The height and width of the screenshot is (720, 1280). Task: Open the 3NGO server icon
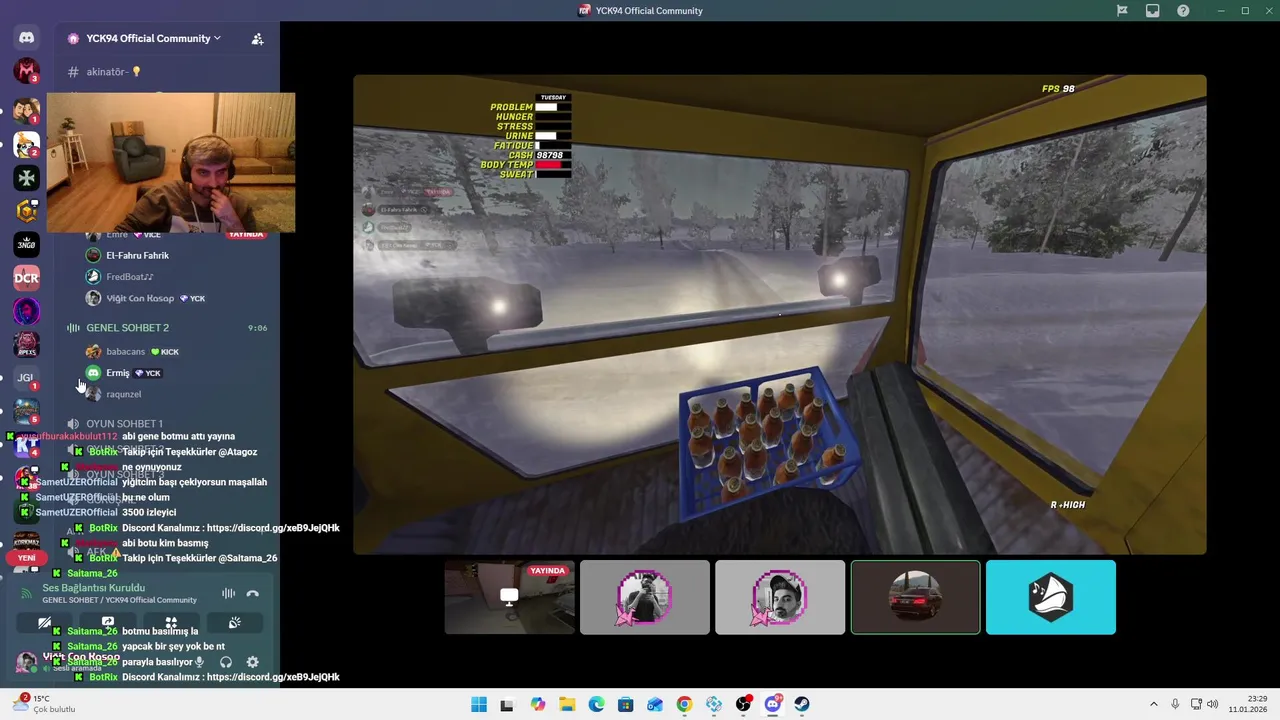(26, 244)
